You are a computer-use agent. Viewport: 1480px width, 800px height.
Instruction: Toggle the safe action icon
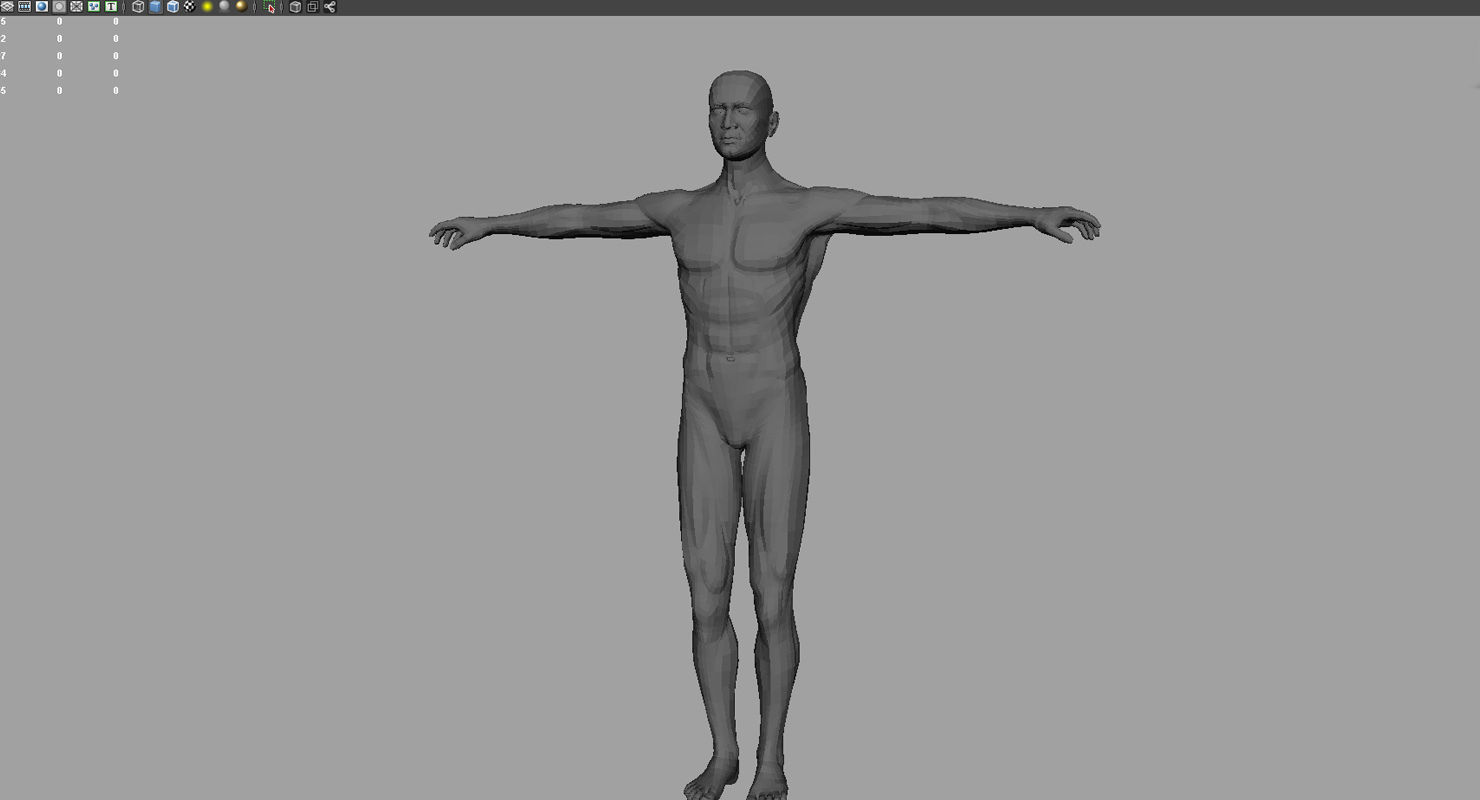(x=94, y=7)
